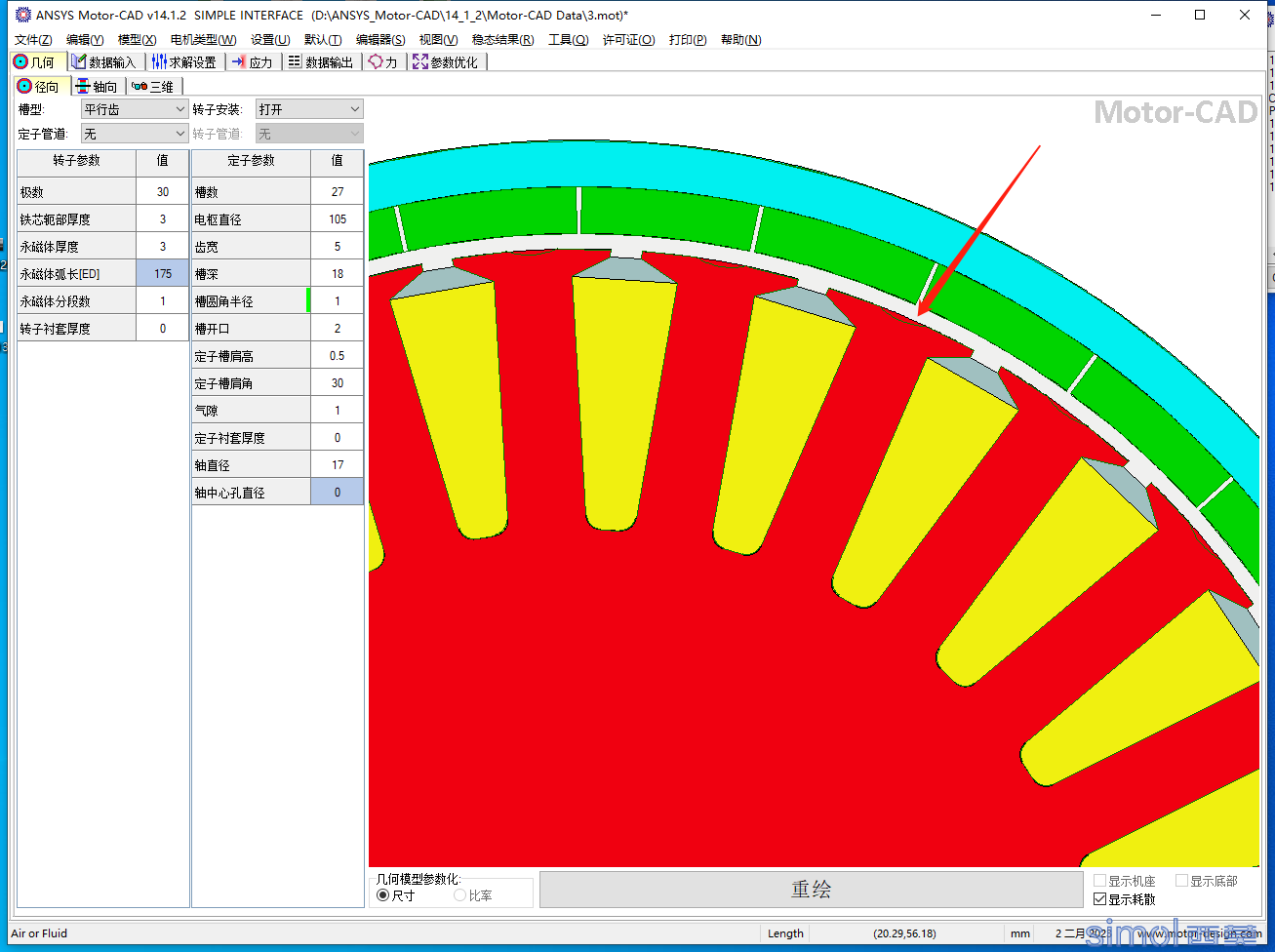
Task: Open the 工具(Q) menu
Action: (568, 39)
